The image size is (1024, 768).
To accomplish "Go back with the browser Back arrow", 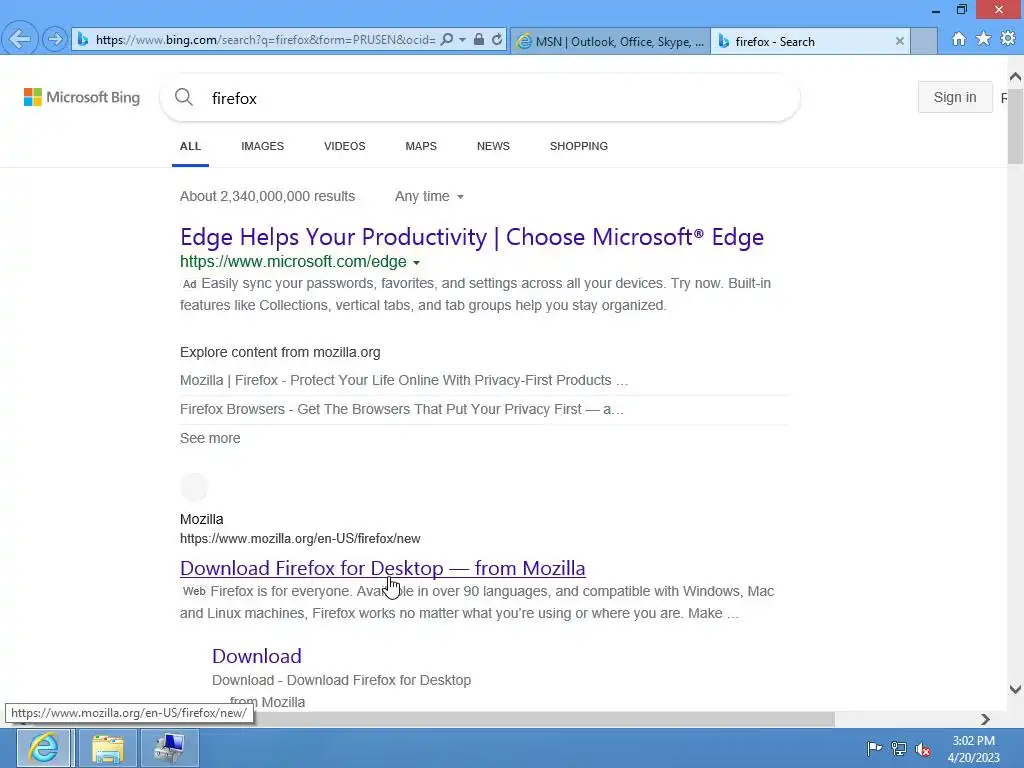I will point(20,39).
